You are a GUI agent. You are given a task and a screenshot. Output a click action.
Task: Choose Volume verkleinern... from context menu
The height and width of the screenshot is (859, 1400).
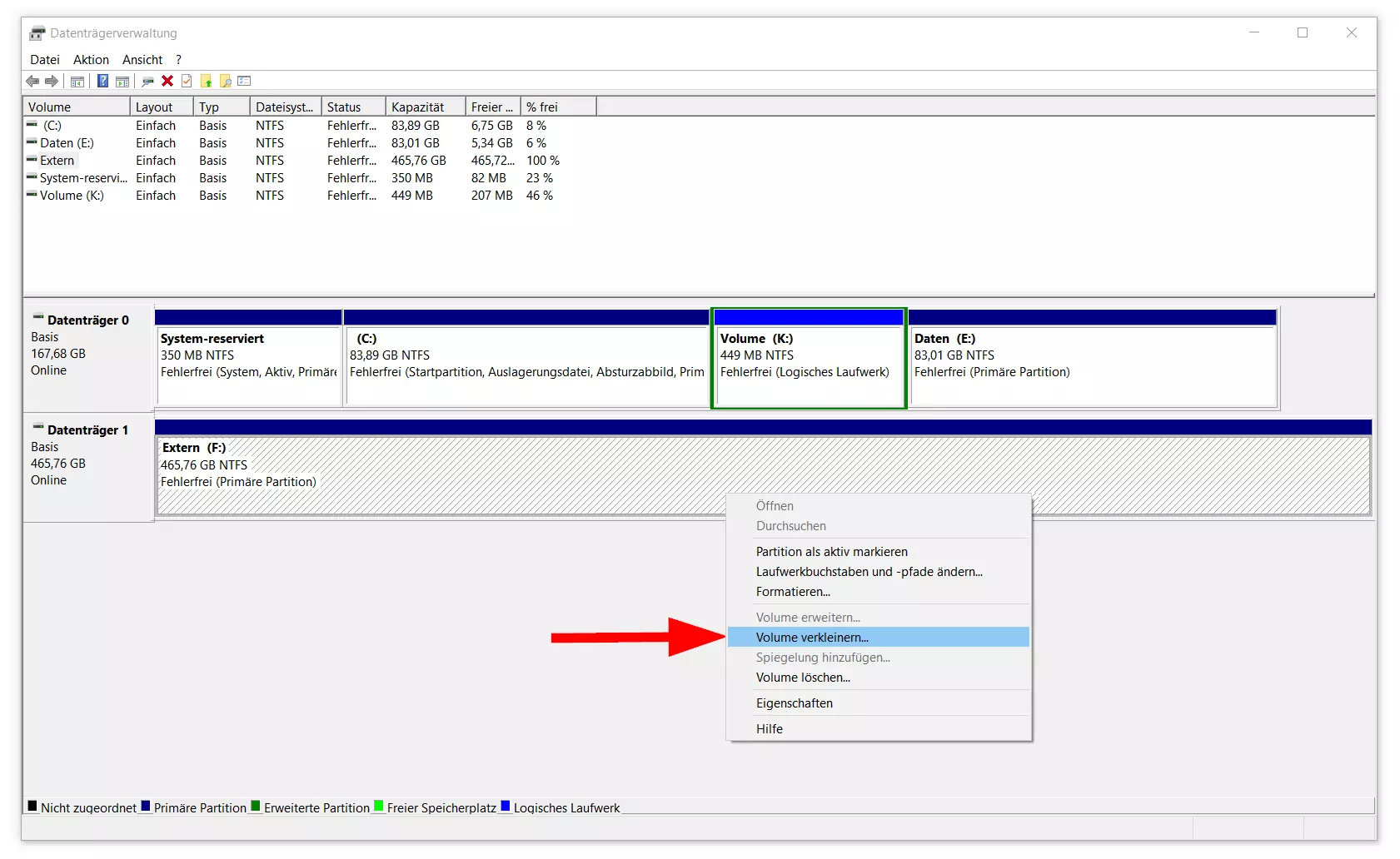[879, 638]
